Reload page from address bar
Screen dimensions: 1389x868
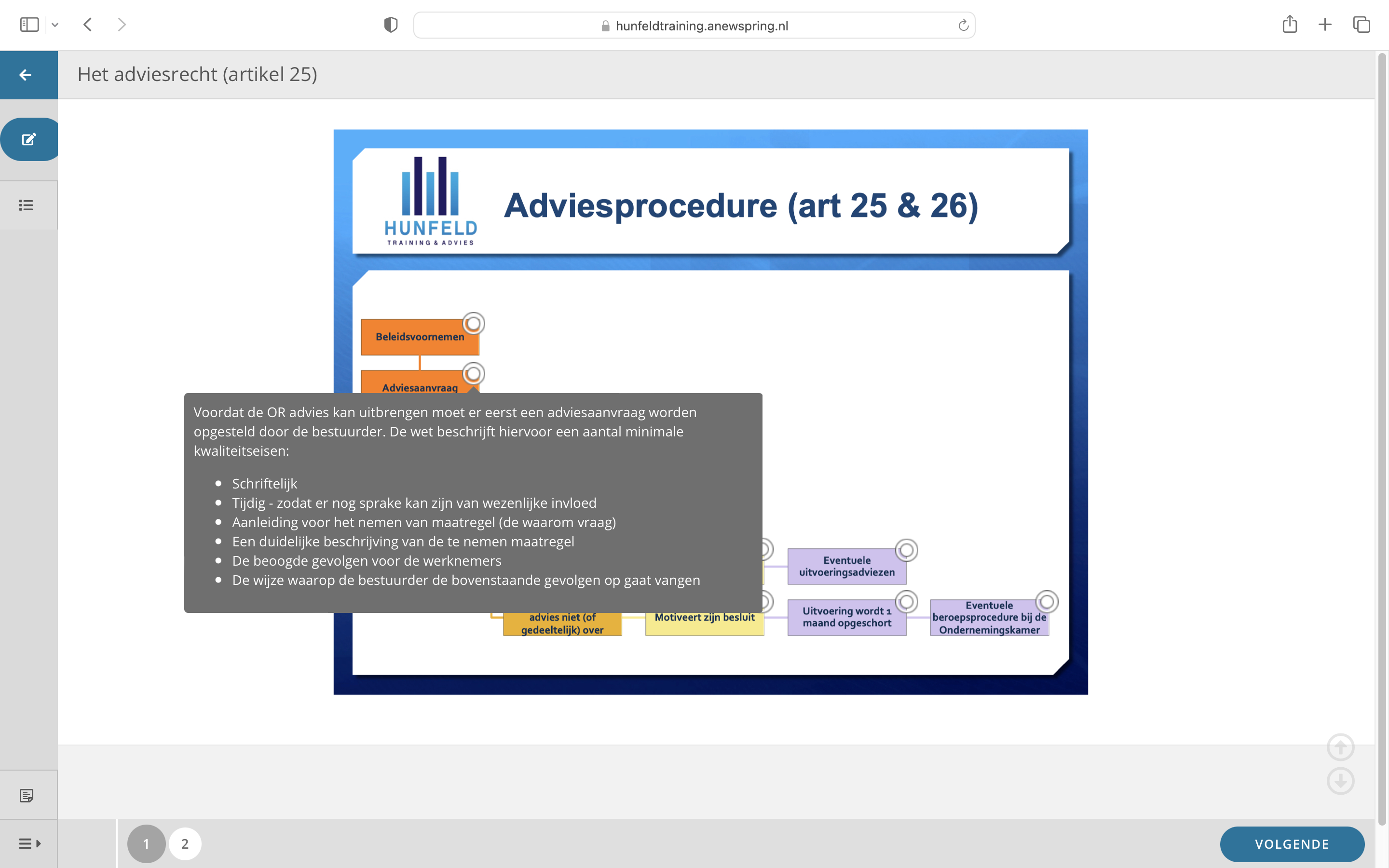pos(963,25)
